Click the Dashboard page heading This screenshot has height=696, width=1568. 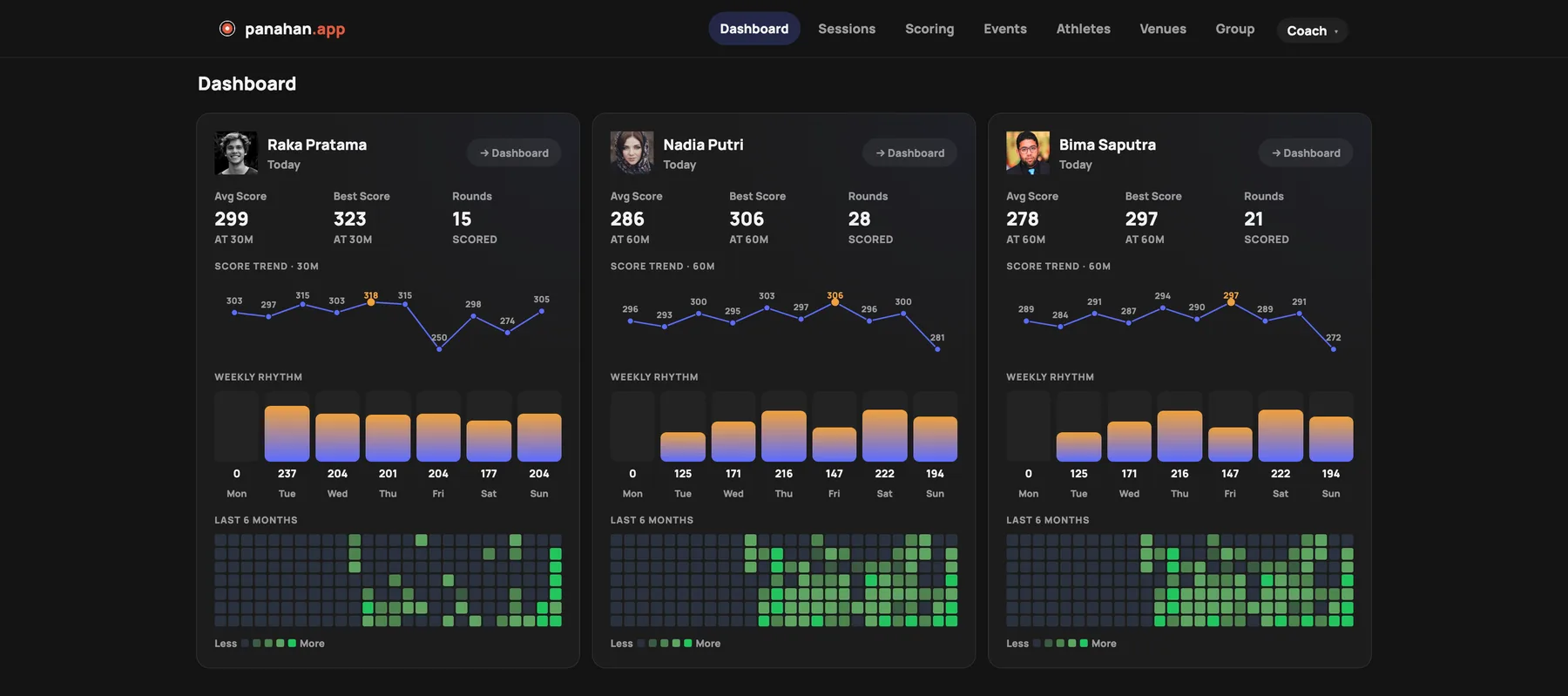click(247, 84)
